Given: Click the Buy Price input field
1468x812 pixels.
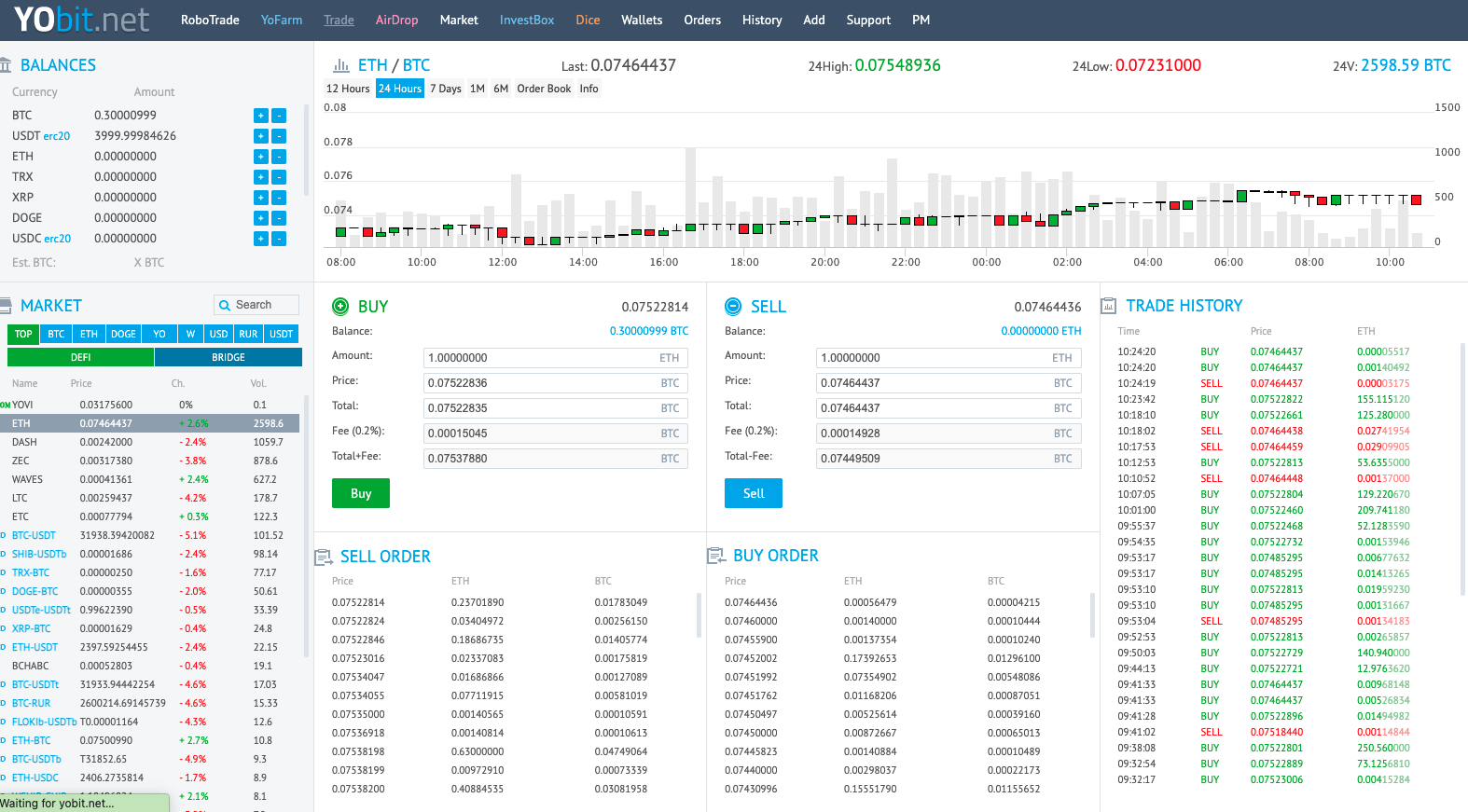Looking at the screenshot, I should click(x=556, y=383).
